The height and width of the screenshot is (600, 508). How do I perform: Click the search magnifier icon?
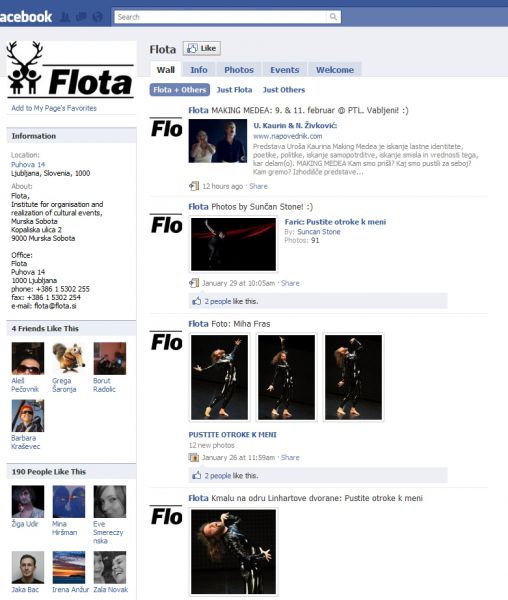coord(333,16)
